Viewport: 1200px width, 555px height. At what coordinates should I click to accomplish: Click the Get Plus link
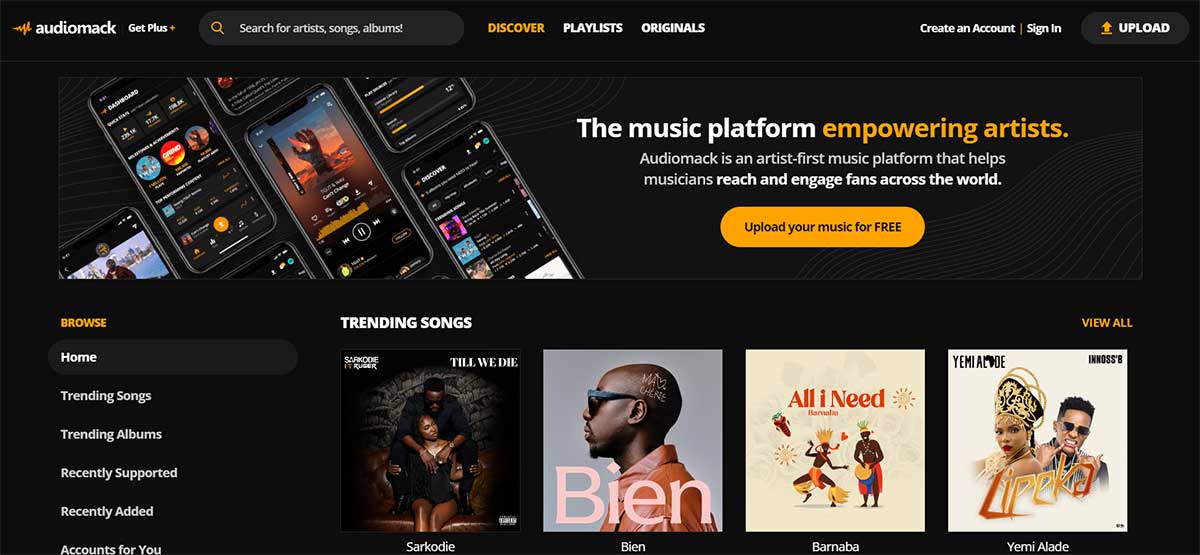(x=152, y=28)
